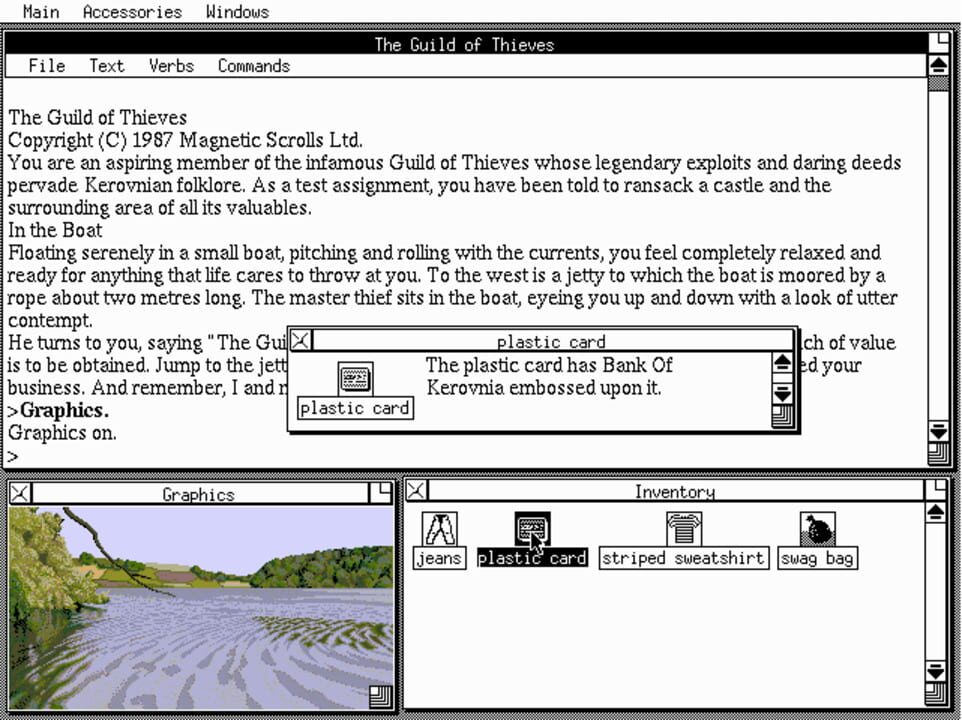
Task: Select the jeans in the Inventory window
Action: (439, 529)
